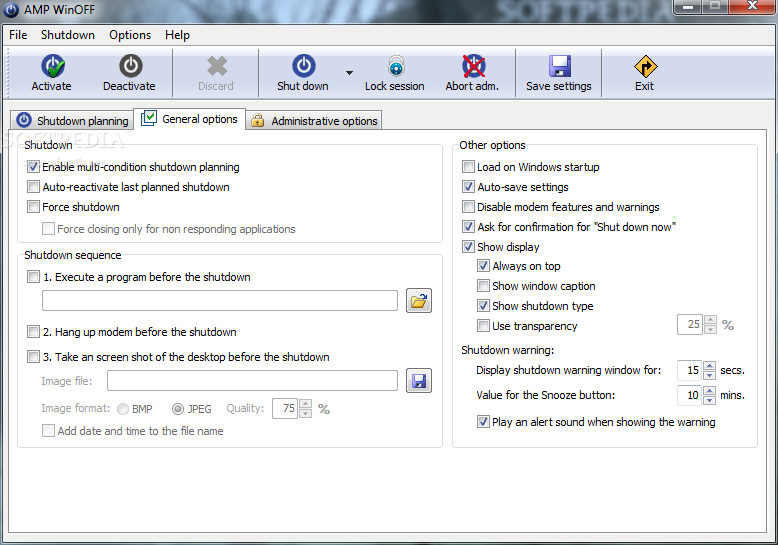
Task: Click the Abort adm. icon
Action: click(474, 66)
